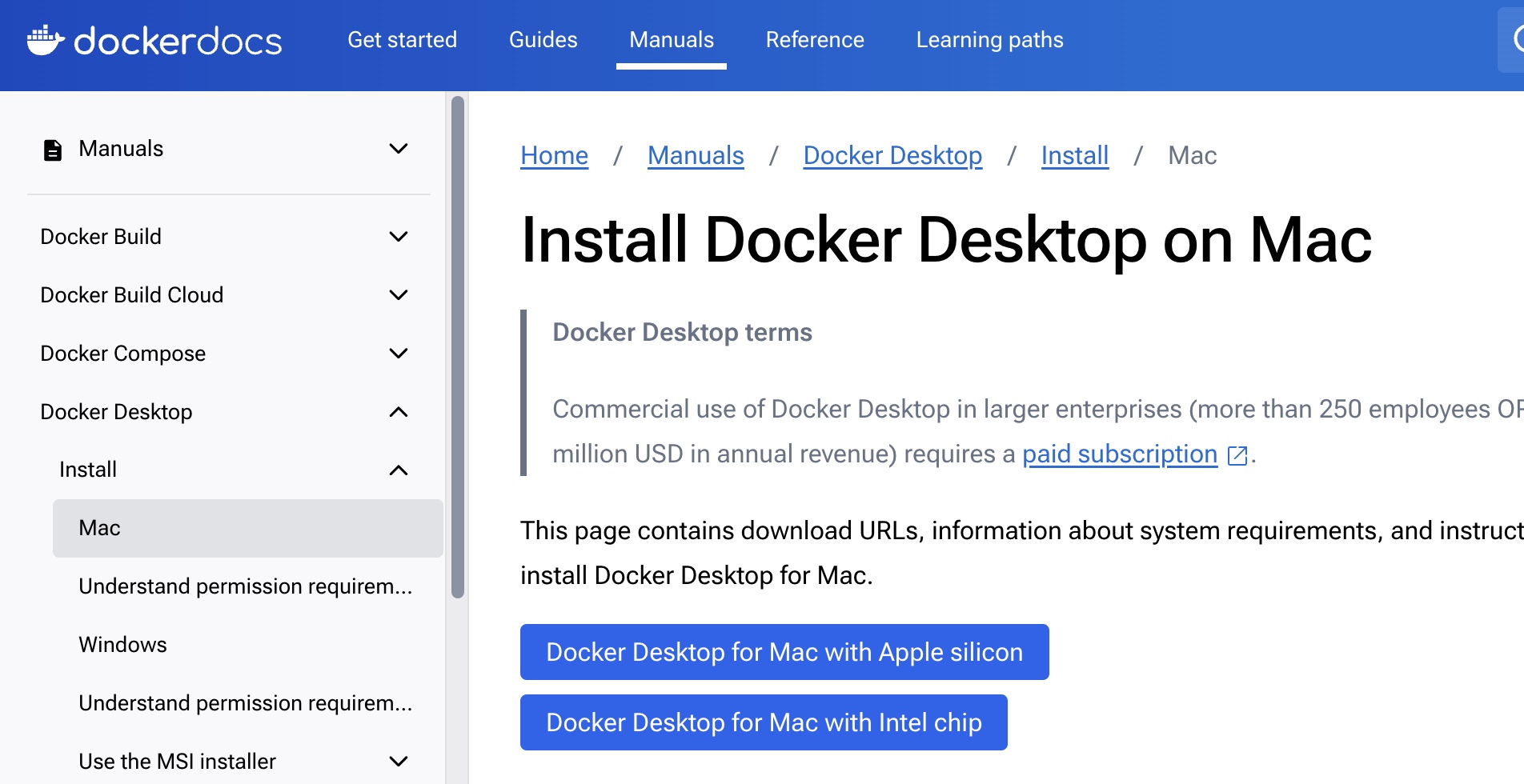Image resolution: width=1524 pixels, height=784 pixels.
Task: Select the Mac item in sidebar
Action: click(x=248, y=528)
